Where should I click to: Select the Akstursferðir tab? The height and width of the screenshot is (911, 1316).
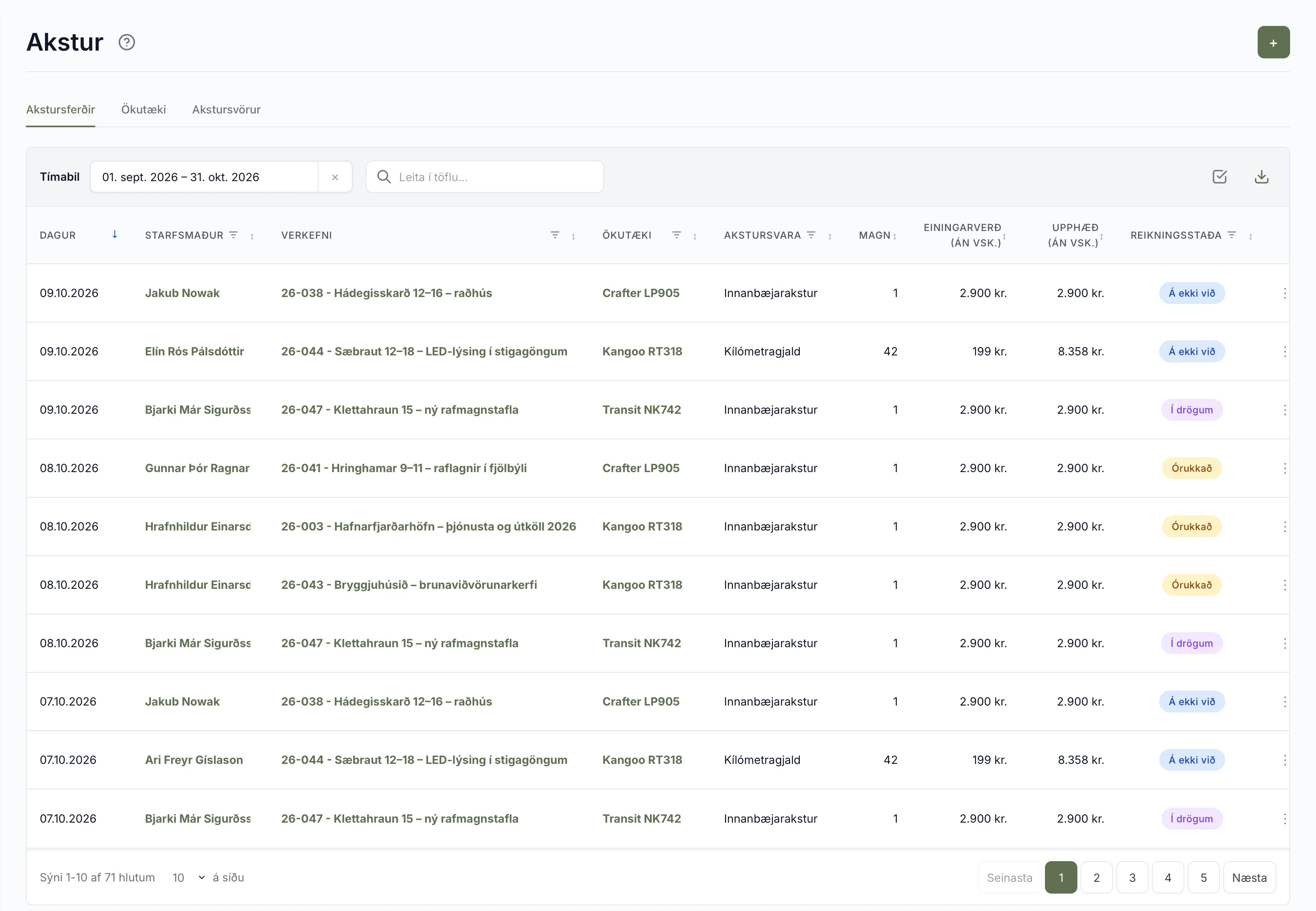pos(60,109)
